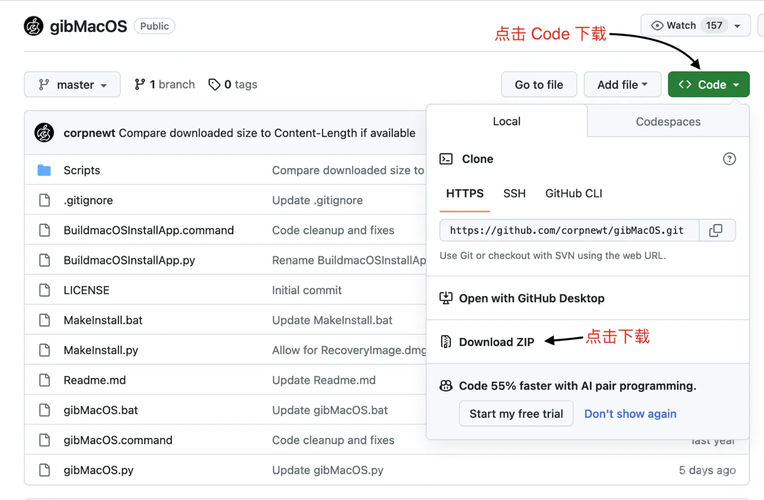Click file icon next to BuildmacOSInstallApp.command
Viewport: 764px width, 500px height.
click(x=44, y=230)
